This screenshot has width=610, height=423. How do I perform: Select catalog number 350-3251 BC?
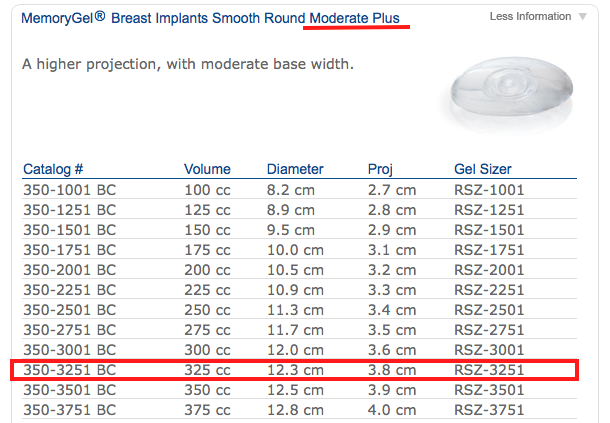(x=70, y=370)
